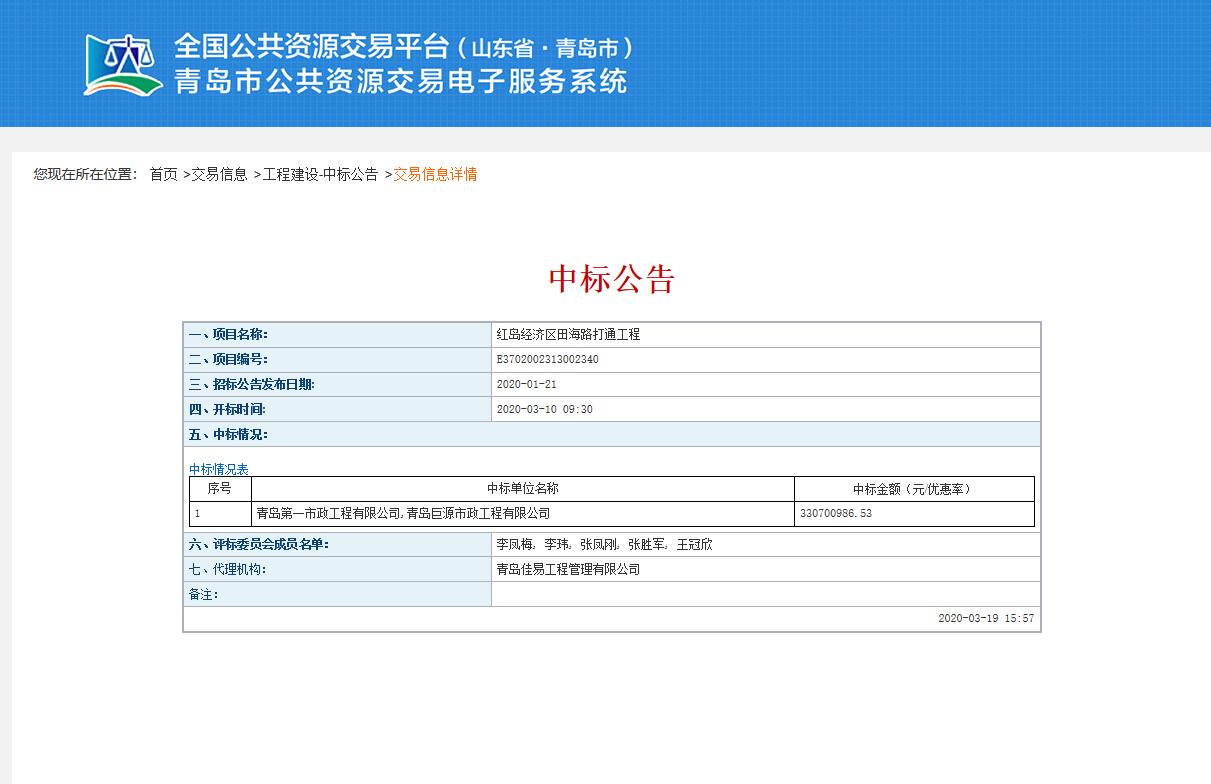Click the project name 红岛经济区田海路打通工程
1211x784 pixels.
pos(568,335)
